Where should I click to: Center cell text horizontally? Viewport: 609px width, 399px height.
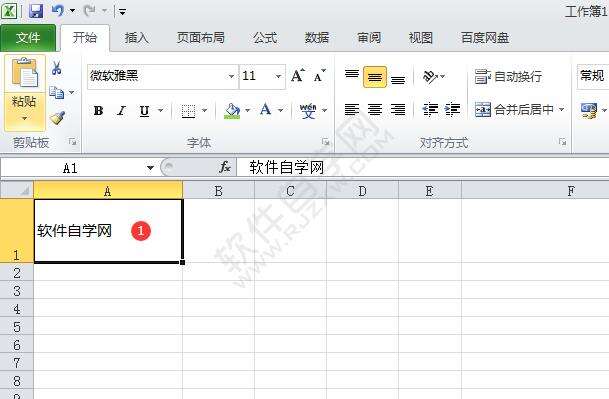(x=375, y=110)
